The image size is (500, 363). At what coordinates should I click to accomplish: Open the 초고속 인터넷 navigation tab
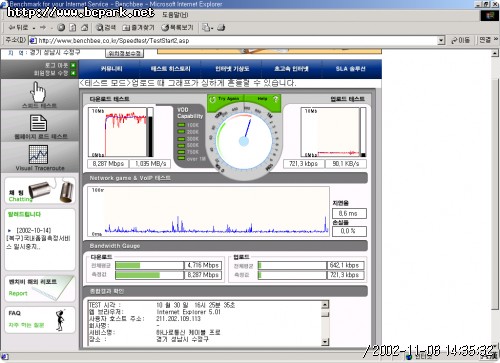[291, 69]
